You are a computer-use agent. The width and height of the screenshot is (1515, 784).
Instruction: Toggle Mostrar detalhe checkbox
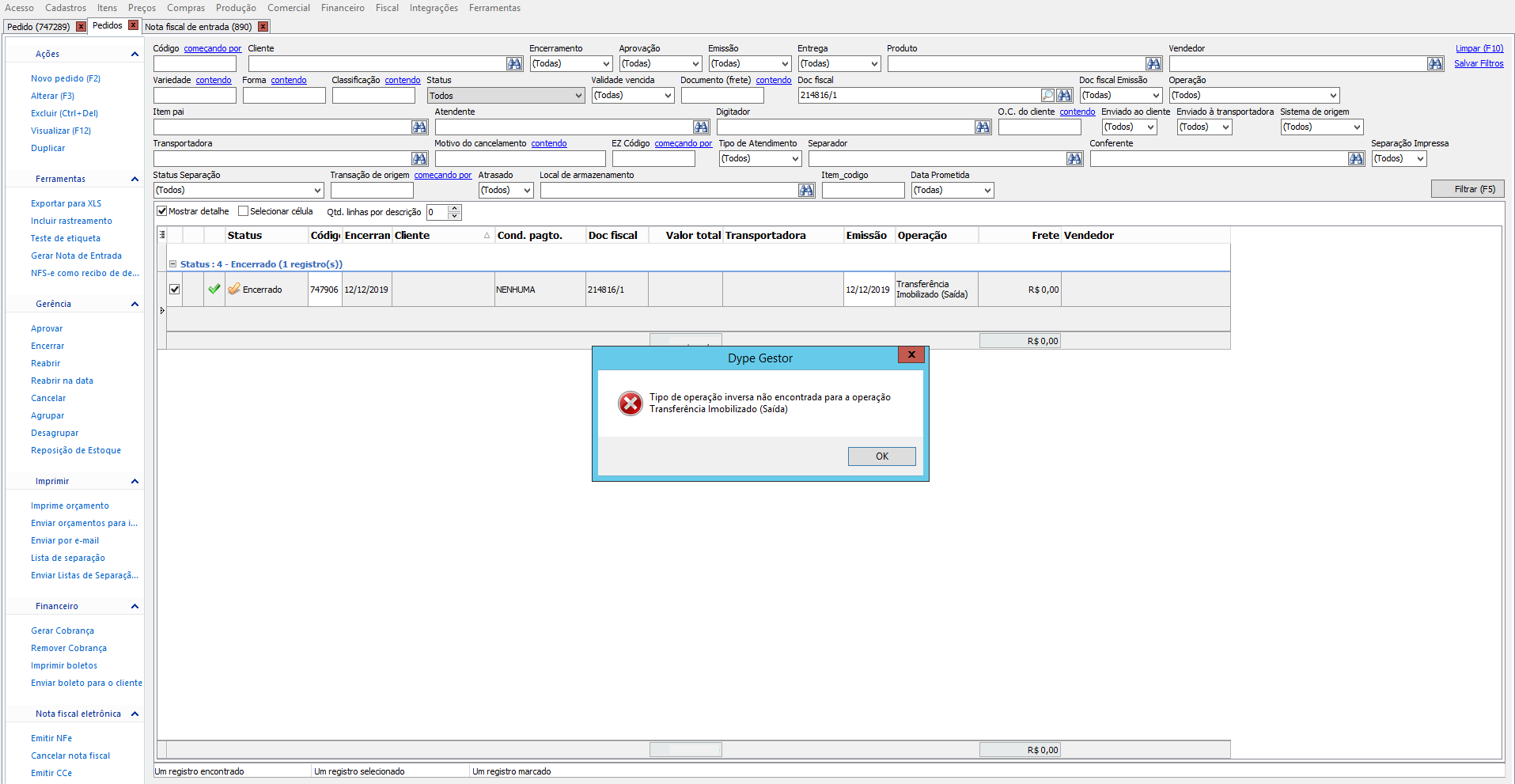(x=162, y=211)
